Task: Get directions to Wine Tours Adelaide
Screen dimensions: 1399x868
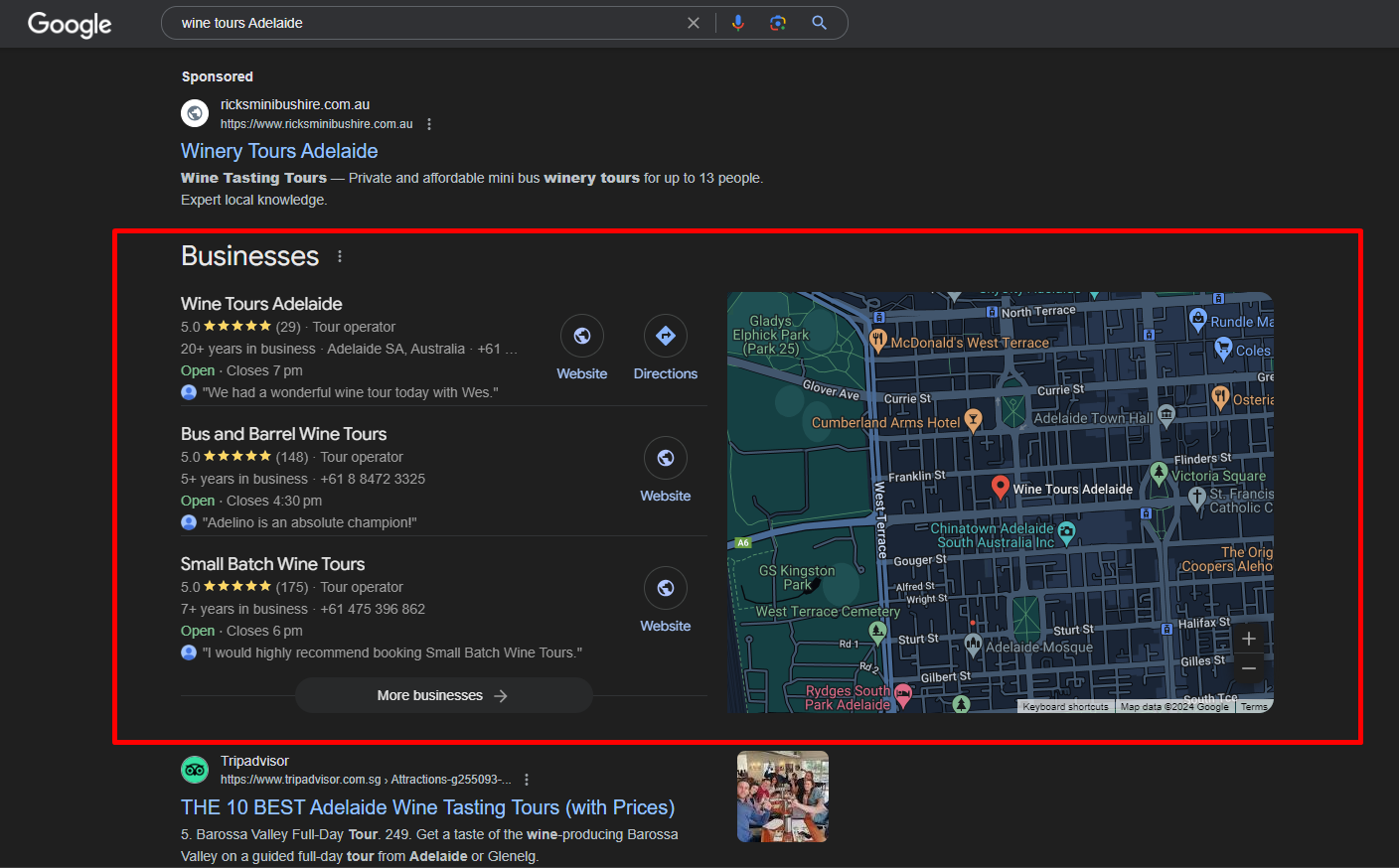Action: click(x=666, y=337)
